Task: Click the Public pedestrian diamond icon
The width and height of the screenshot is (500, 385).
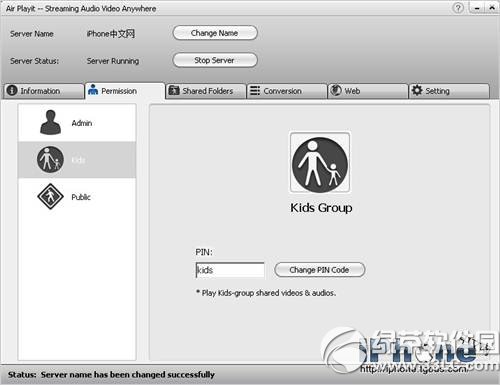Action: coord(50,196)
